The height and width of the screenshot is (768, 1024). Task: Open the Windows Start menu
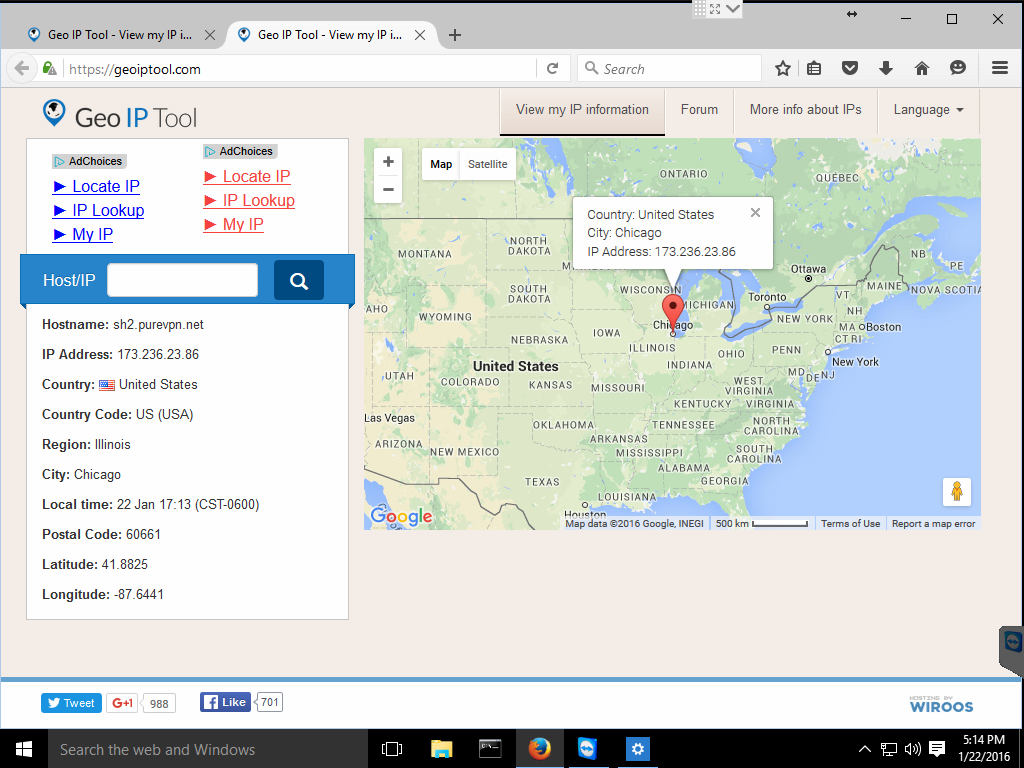point(24,749)
